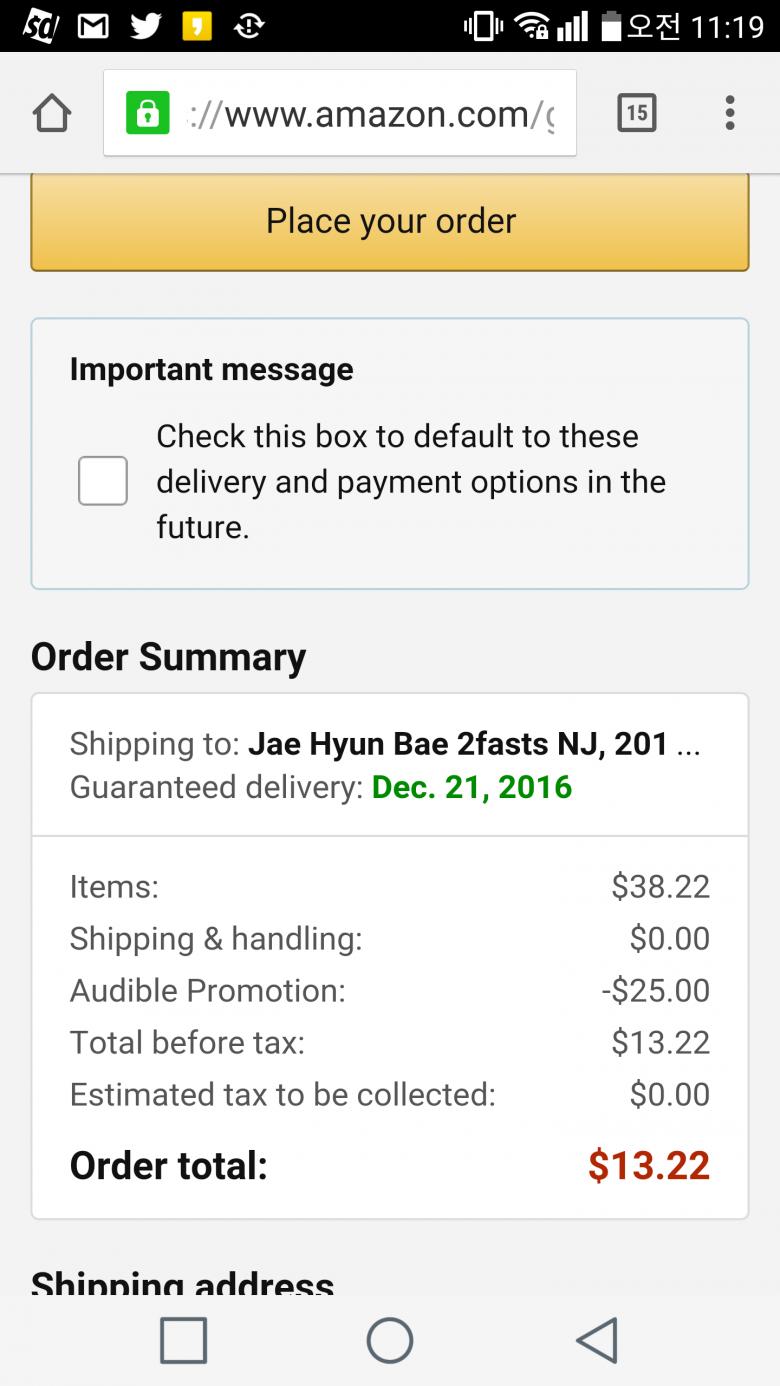Screen dimensions: 780x1386
Task: Tap the Shipping to Jae Hyun Bae row
Action: point(385,744)
